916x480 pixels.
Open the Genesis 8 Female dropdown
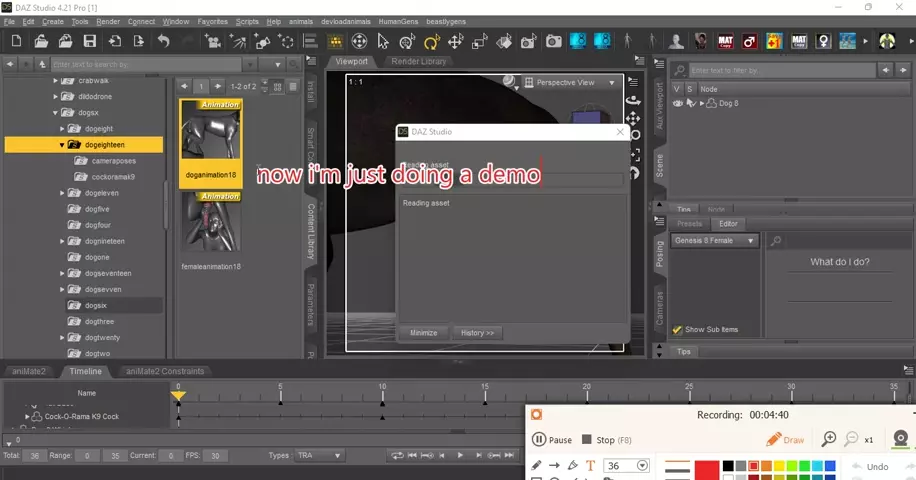click(x=715, y=240)
